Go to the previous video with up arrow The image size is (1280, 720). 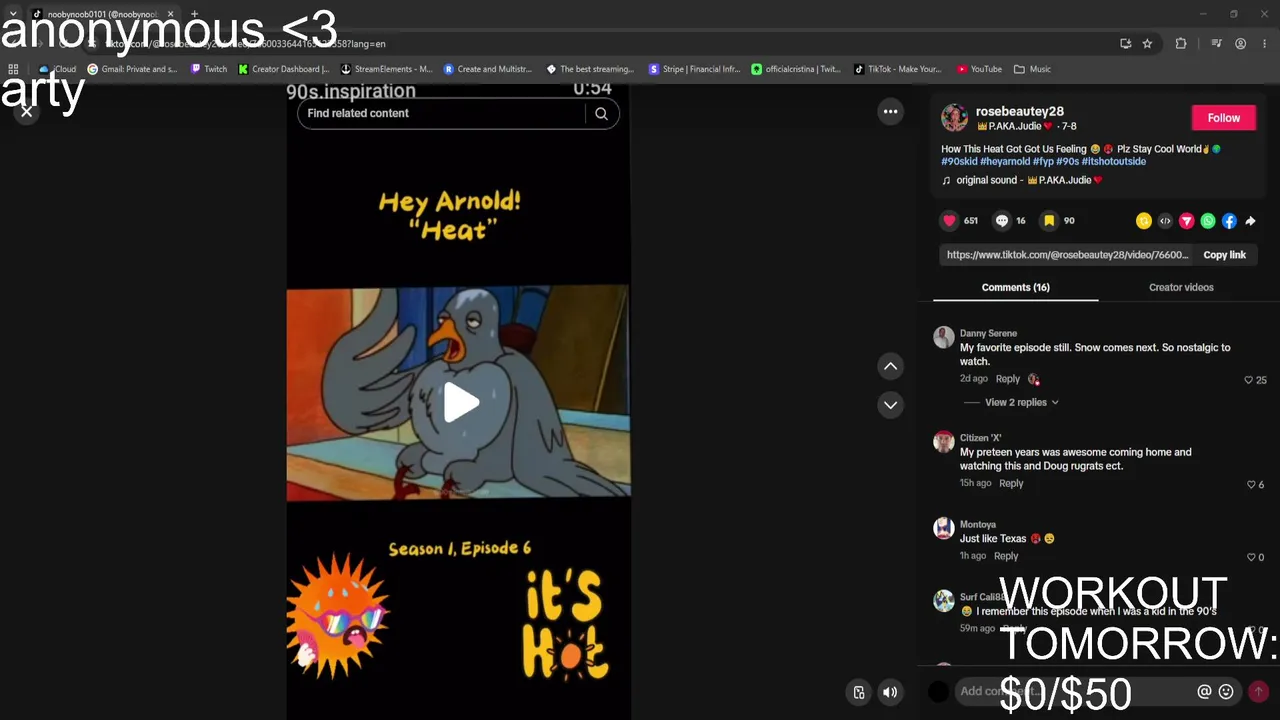tap(890, 366)
